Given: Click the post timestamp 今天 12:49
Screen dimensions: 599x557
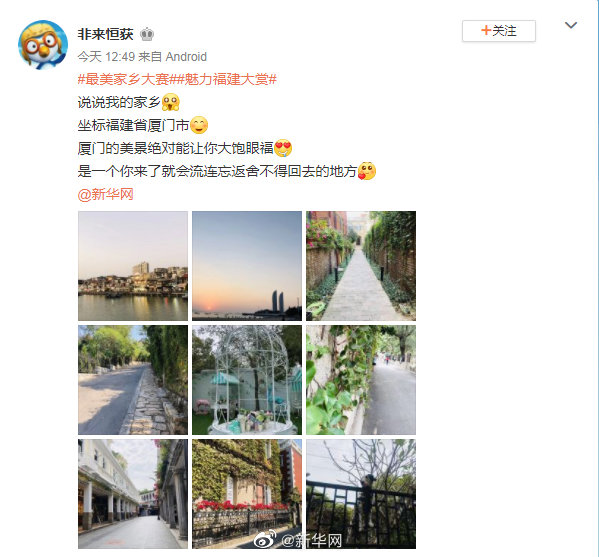Looking at the screenshot, I should pos(106,57).
